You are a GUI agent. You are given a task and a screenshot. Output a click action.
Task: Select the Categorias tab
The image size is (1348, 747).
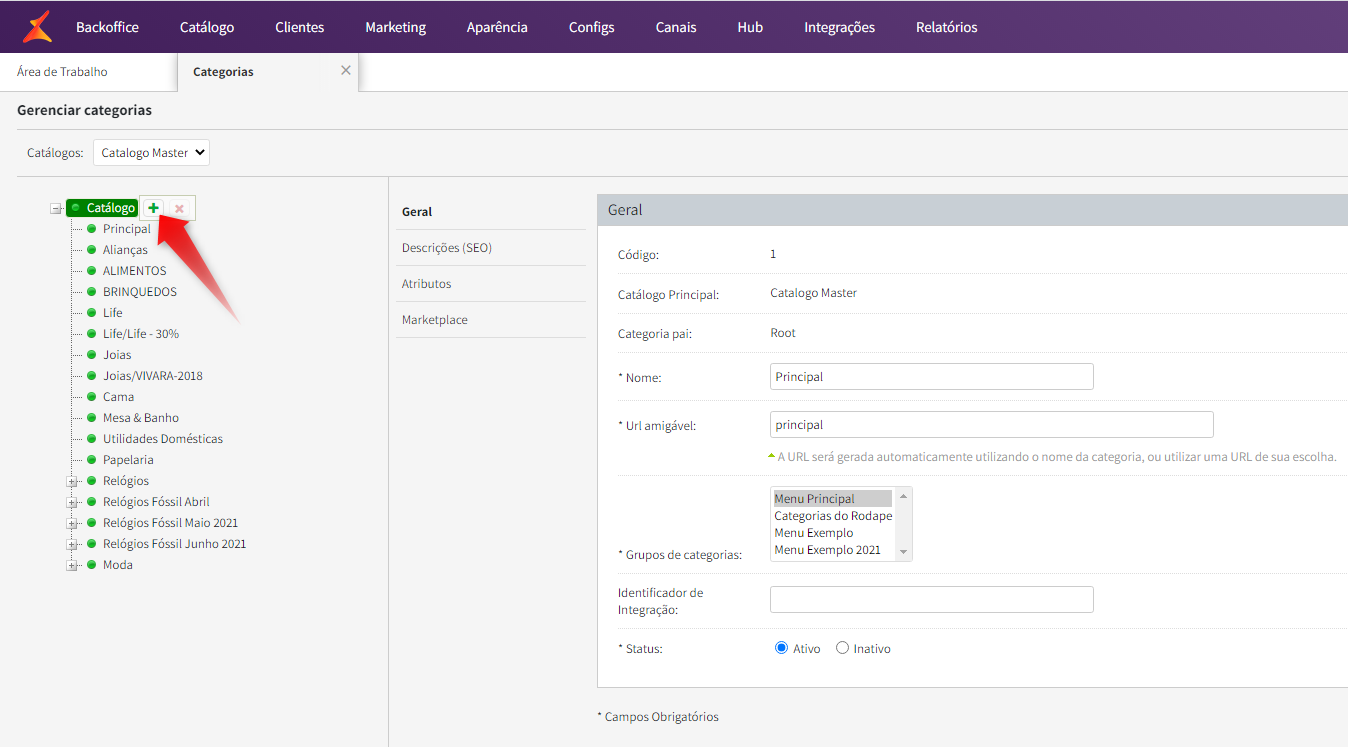coord(223,72)
